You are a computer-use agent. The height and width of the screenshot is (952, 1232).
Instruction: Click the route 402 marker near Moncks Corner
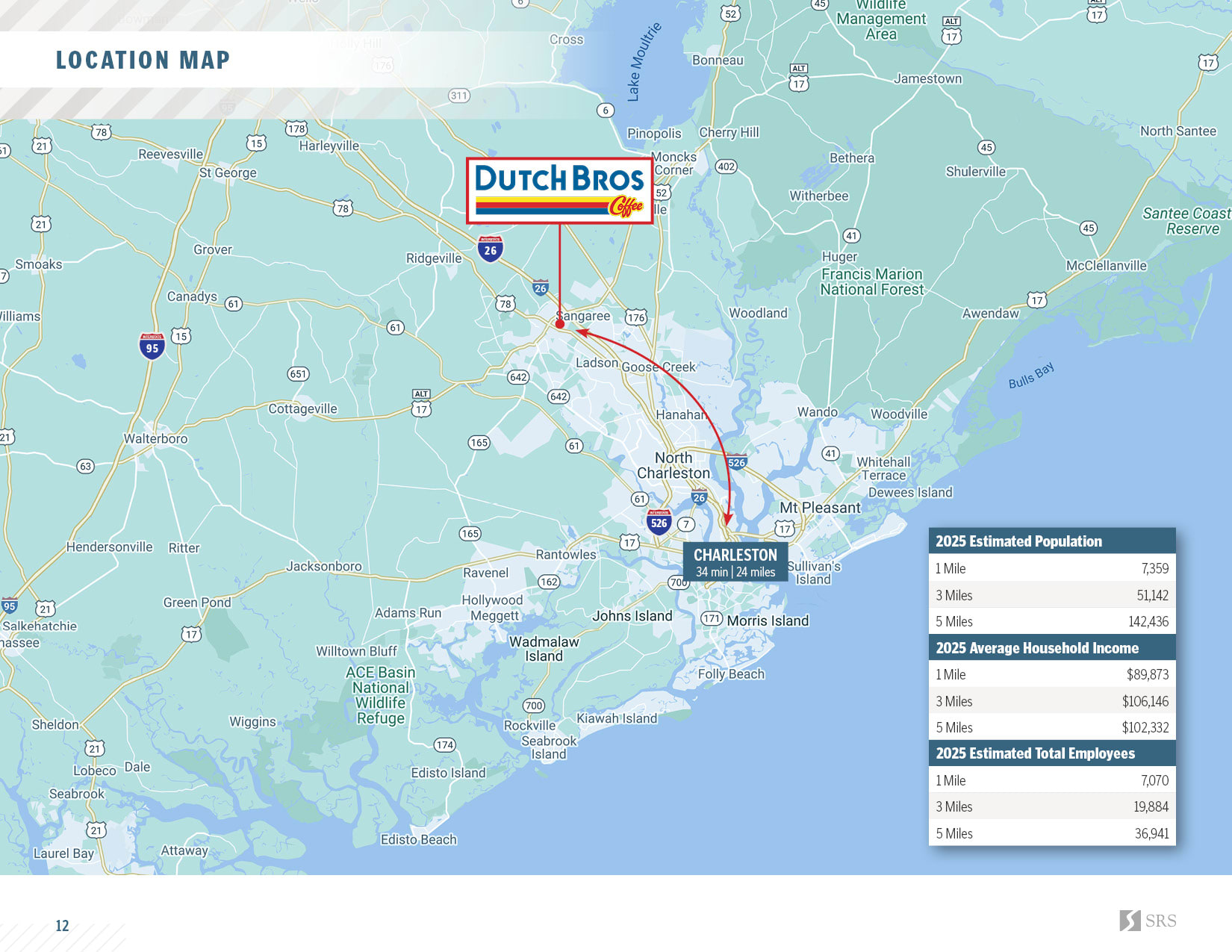(726, 167)
